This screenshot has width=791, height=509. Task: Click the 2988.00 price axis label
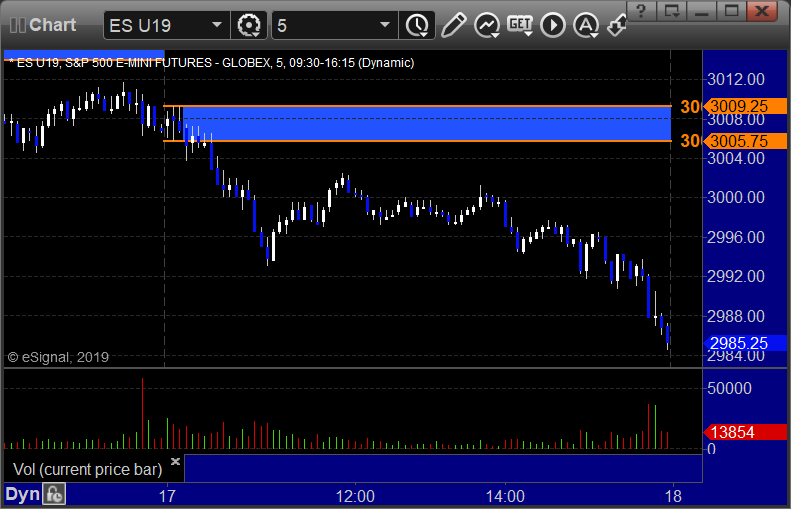pyautogui.click(x=736, y=316)
